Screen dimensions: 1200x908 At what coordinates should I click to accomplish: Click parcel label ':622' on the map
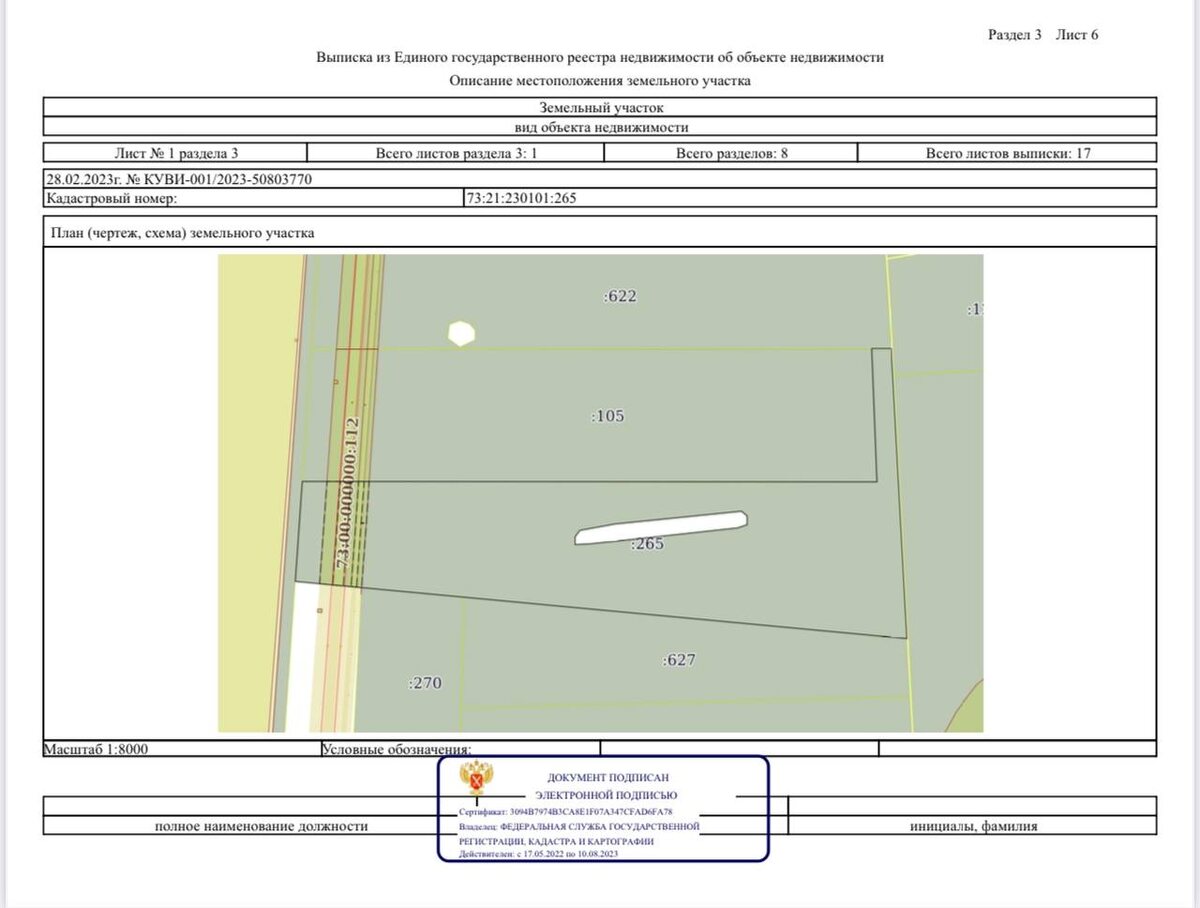point(620,296)
